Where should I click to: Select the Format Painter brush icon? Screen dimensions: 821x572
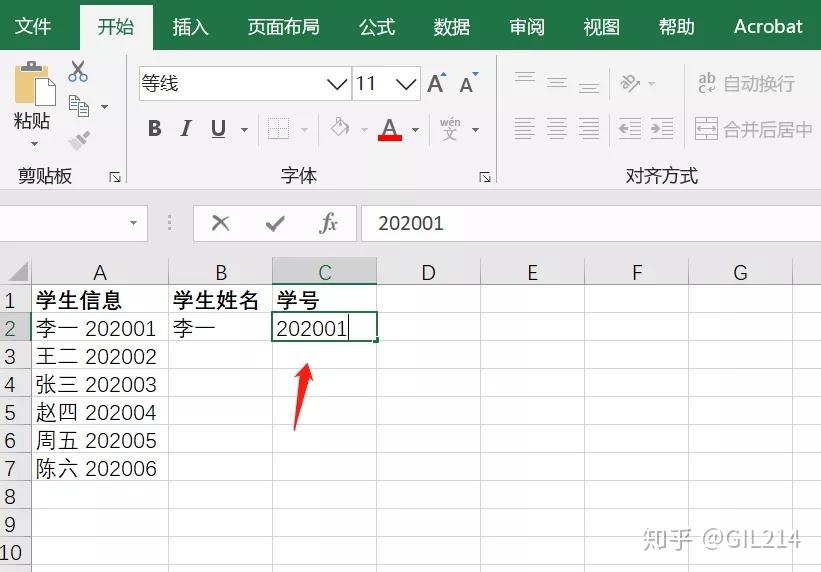coord(79,140)
